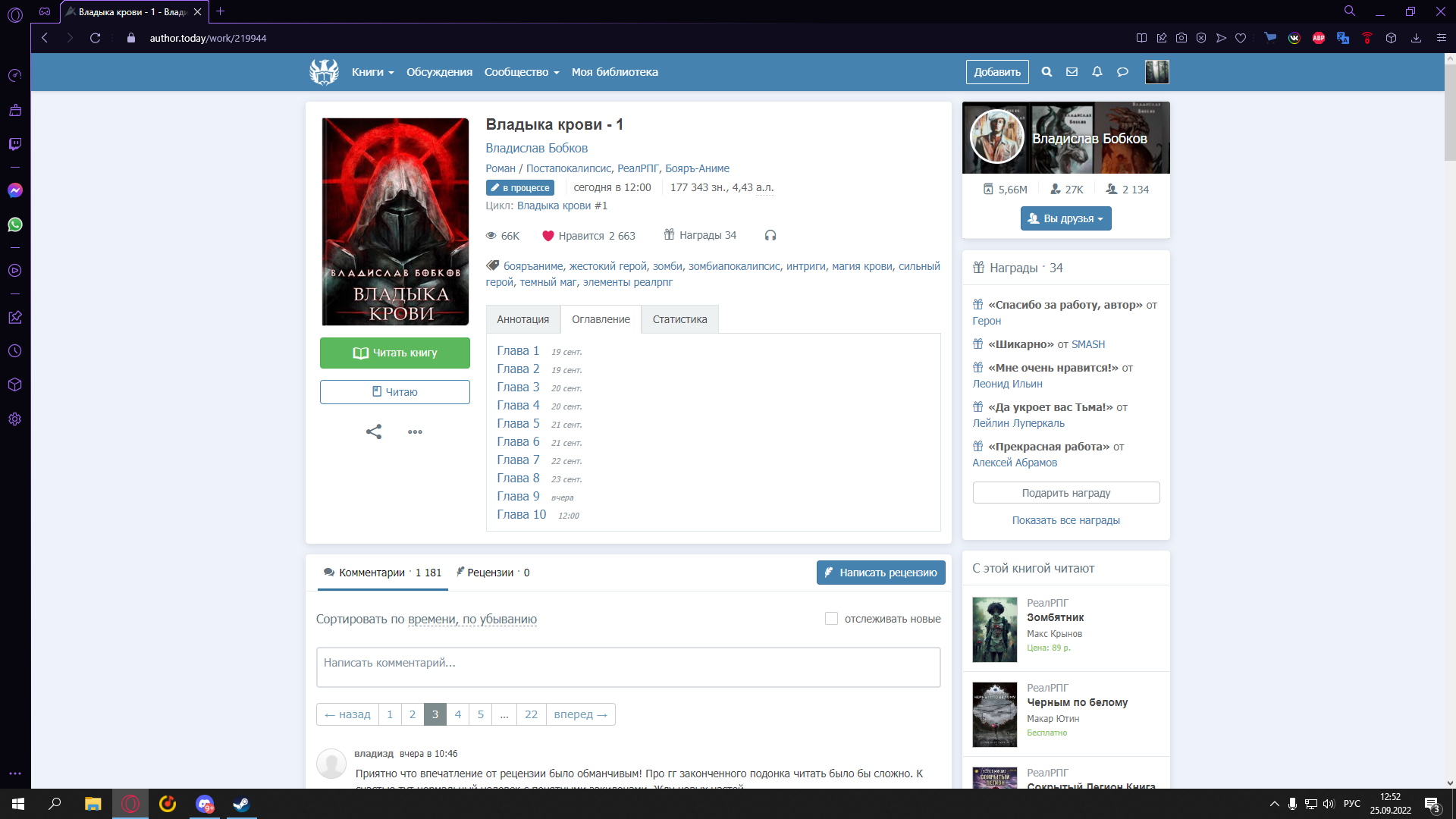Enable the отслеживать новые checkbox
This screenshot has width=1456, height=819.
click(x=831, y=619)
